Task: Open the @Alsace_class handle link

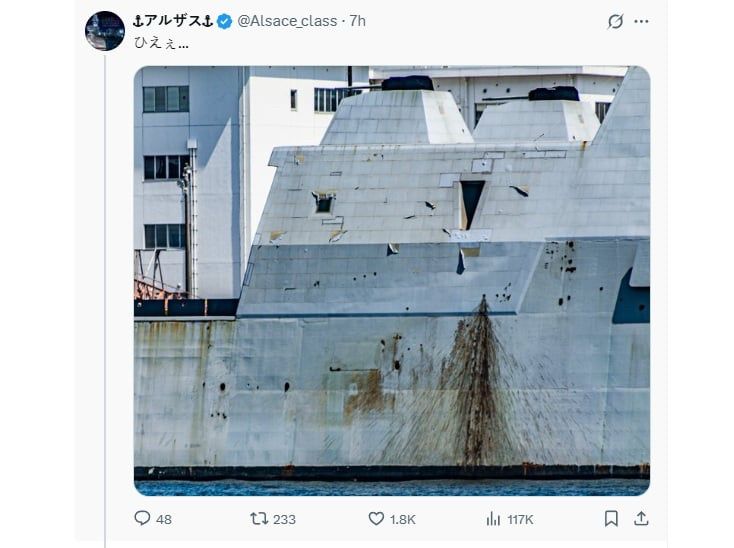Action: [x=287, y=21]
